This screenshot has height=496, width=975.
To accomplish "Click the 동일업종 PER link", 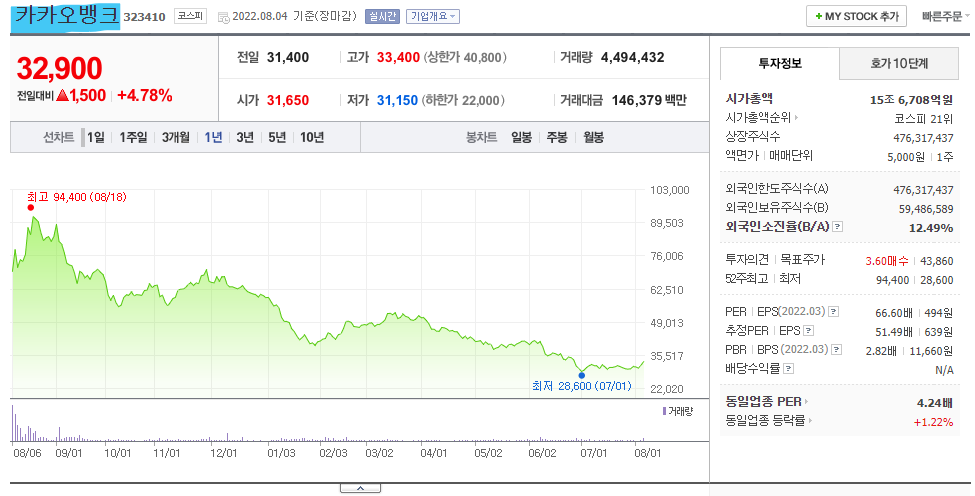I will tap(764, 402).
